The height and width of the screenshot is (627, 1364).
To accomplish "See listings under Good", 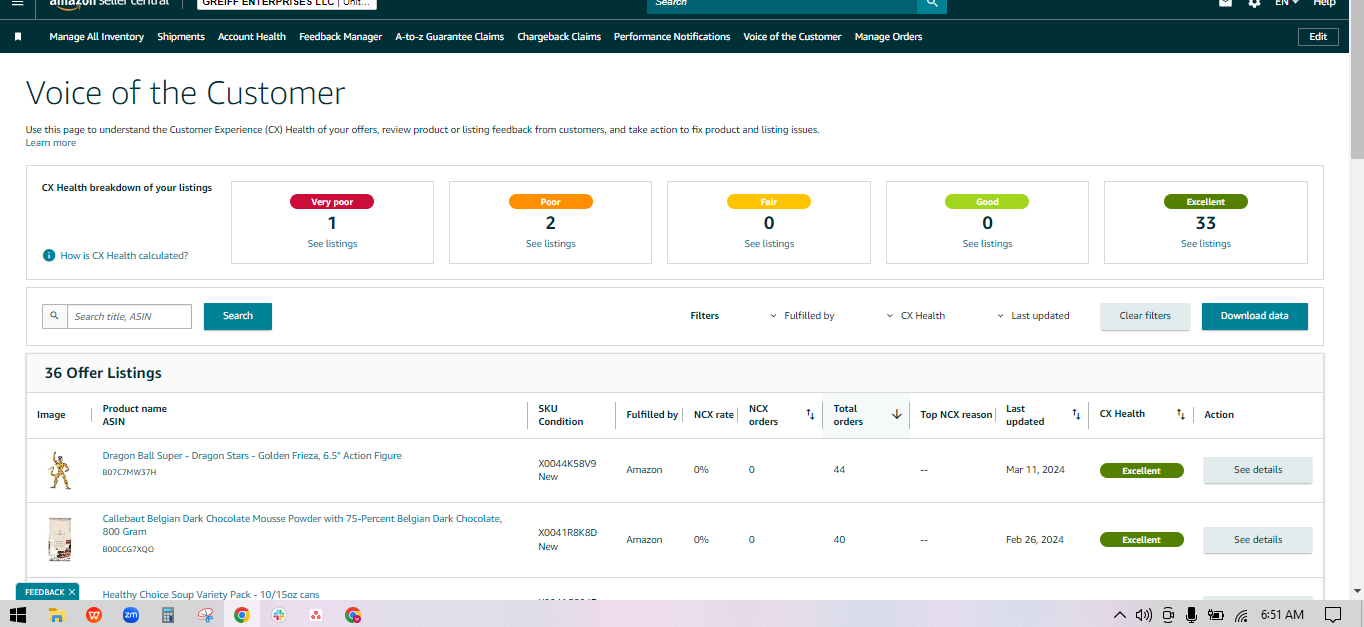I will (x=987, y=244).
